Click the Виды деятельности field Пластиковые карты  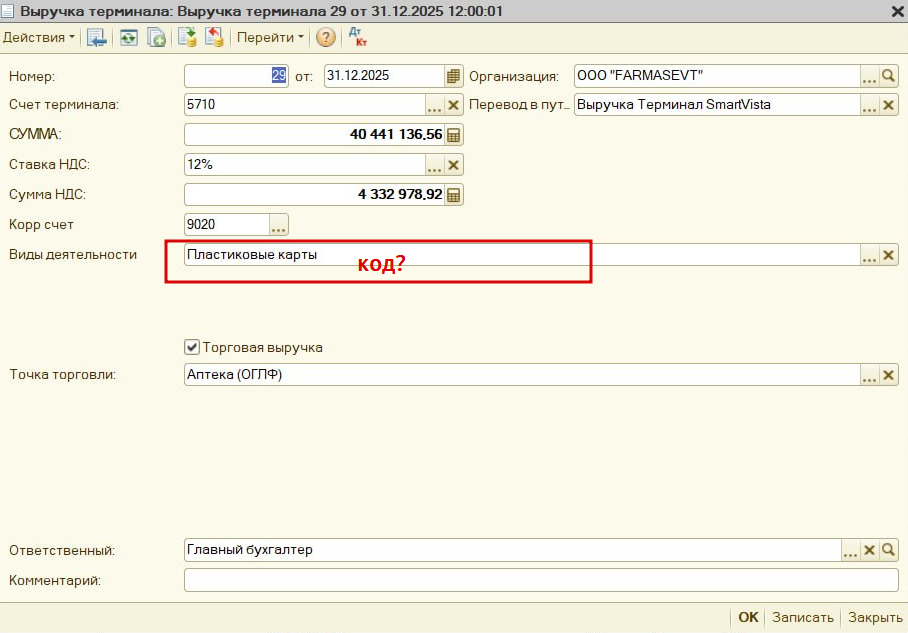click(522, 255)
